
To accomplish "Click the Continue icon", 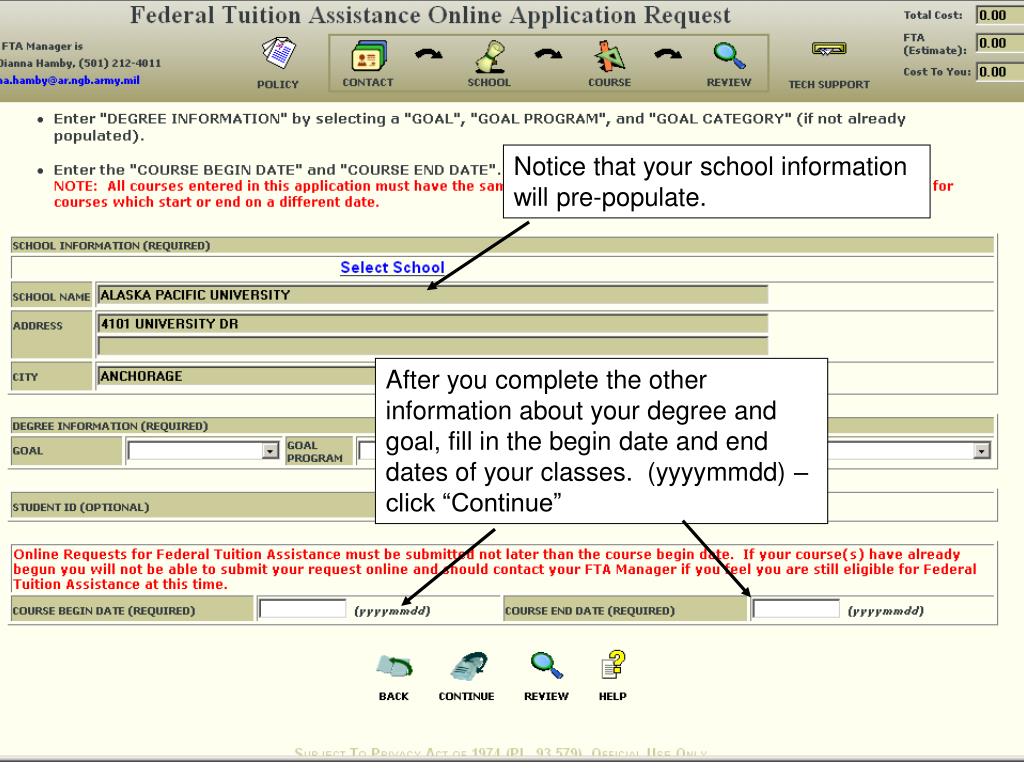I will pos(468,666).
